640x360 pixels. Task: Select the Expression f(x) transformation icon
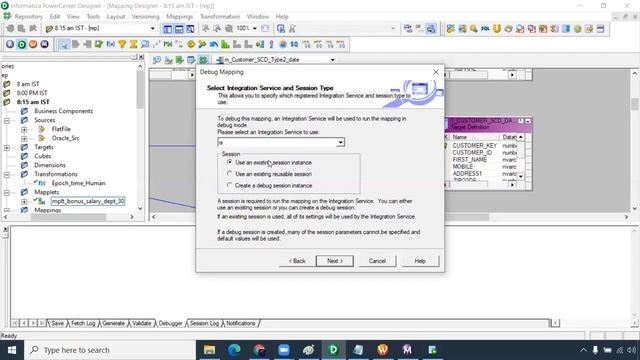(x=111, y=44)
